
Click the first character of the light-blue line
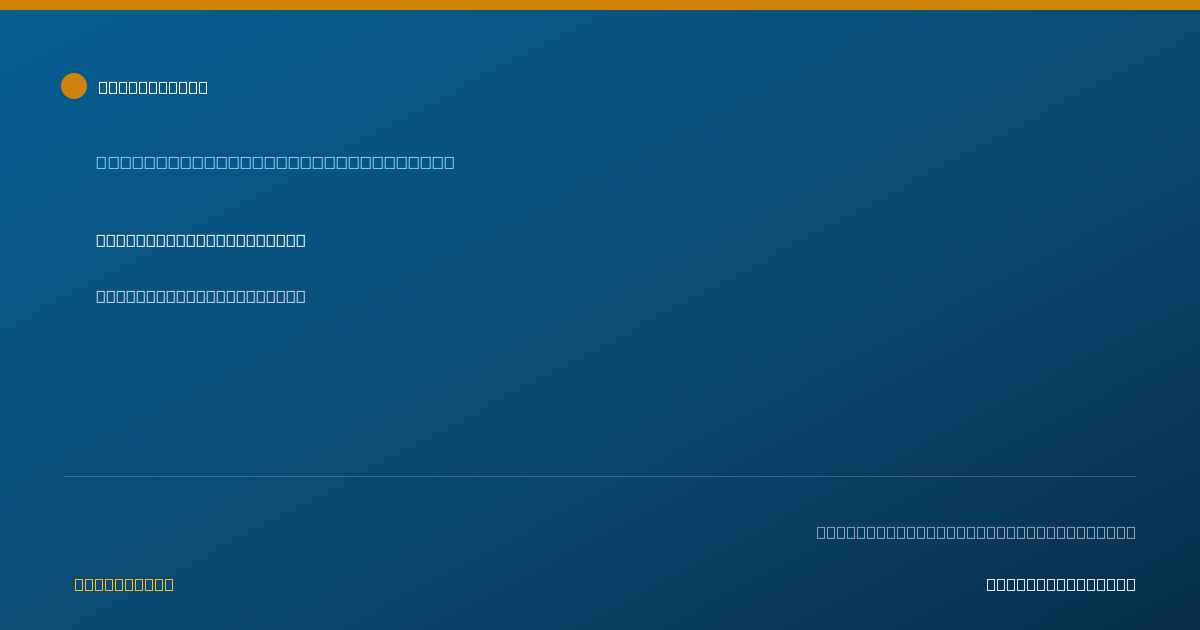101,162
